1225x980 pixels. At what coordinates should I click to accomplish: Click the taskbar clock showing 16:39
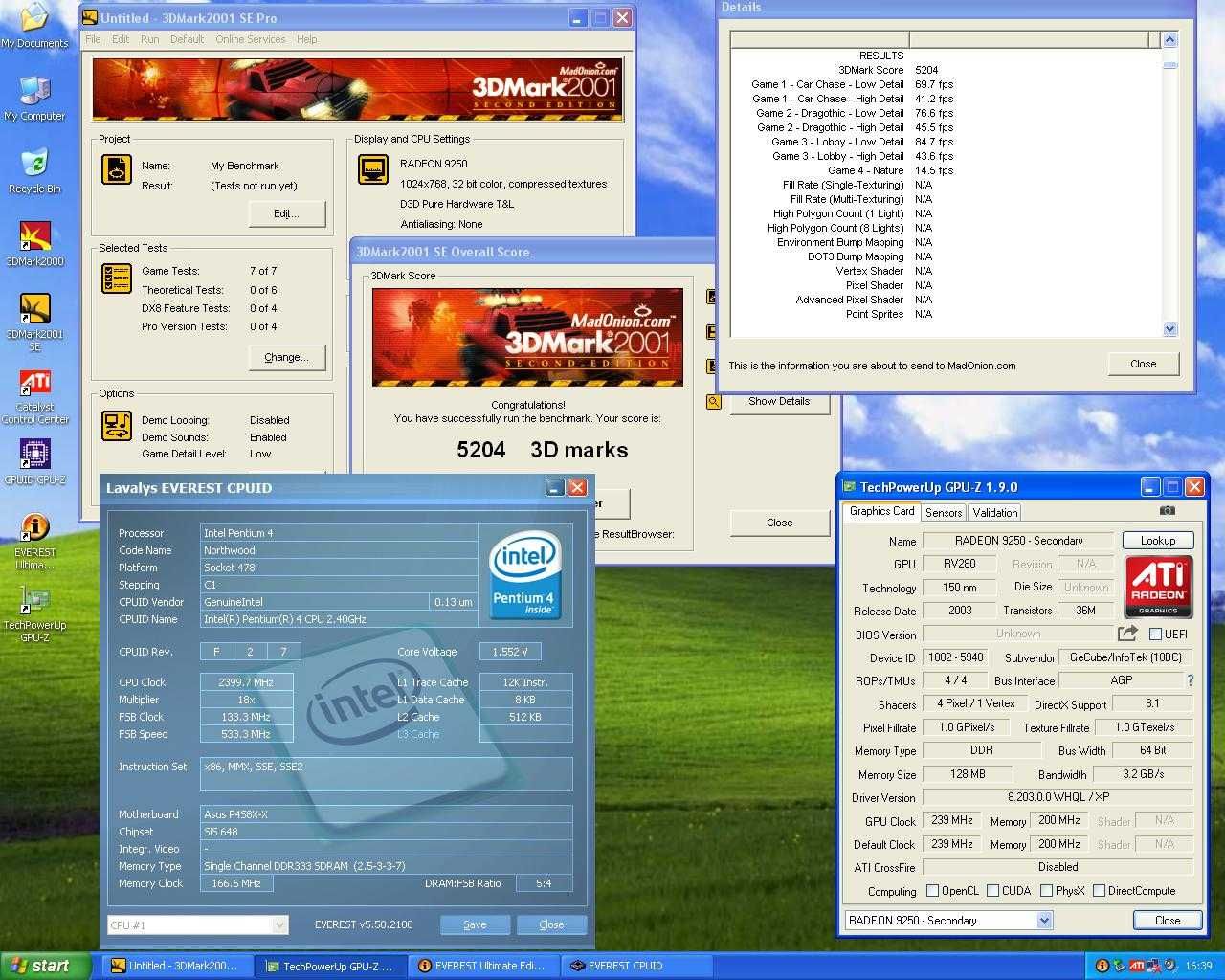[x=1198, y=966]
